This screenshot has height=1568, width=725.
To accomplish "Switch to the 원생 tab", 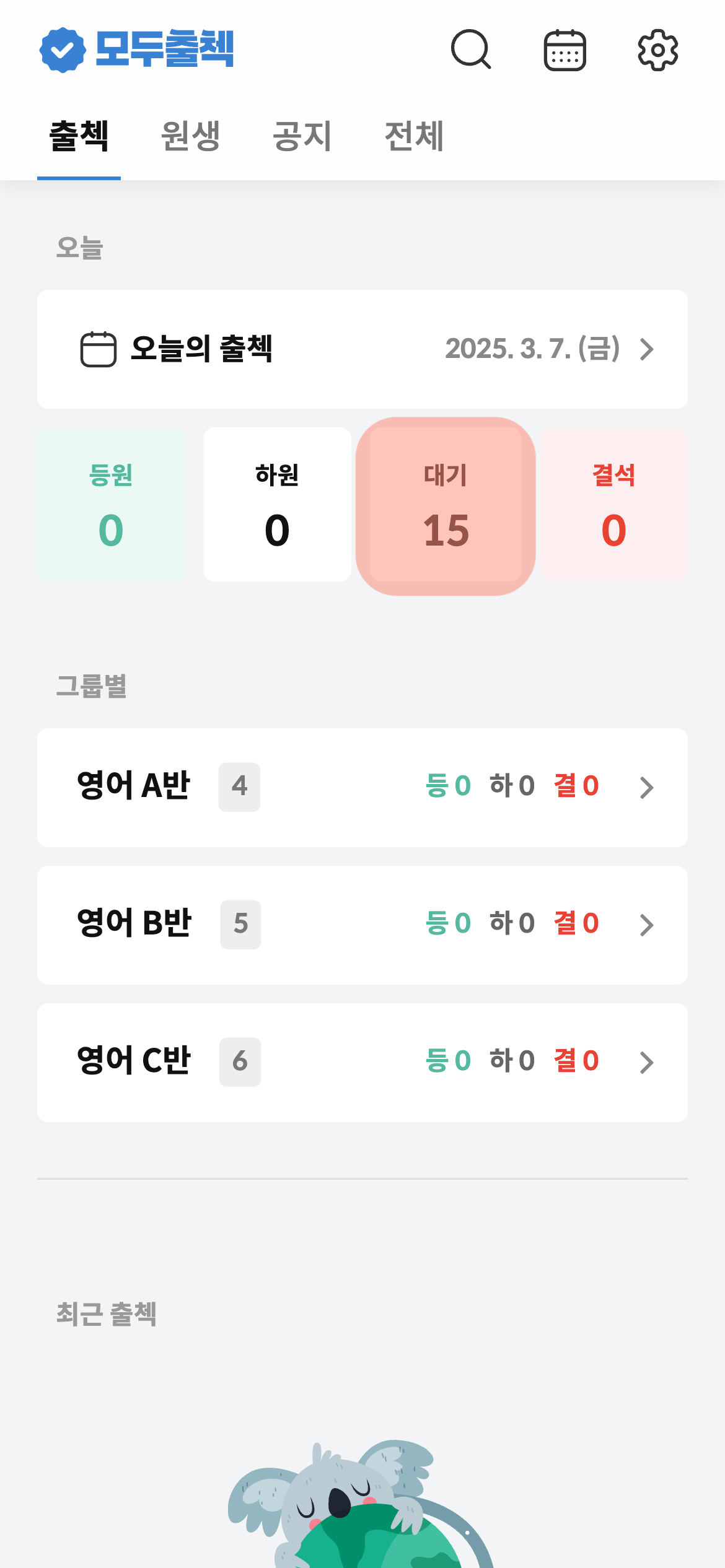I will 190,136.
